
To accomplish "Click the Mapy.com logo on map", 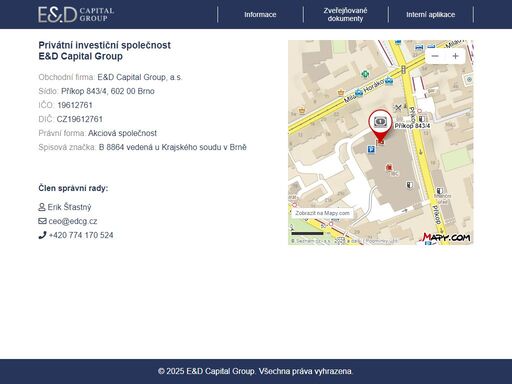I will 445,237.
